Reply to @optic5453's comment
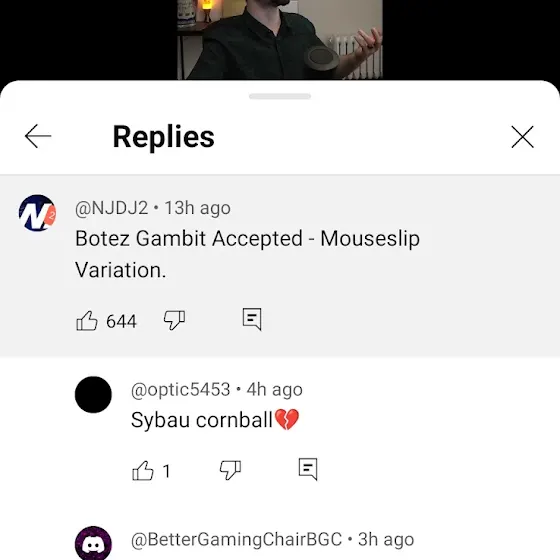 [x=308, y=469]
